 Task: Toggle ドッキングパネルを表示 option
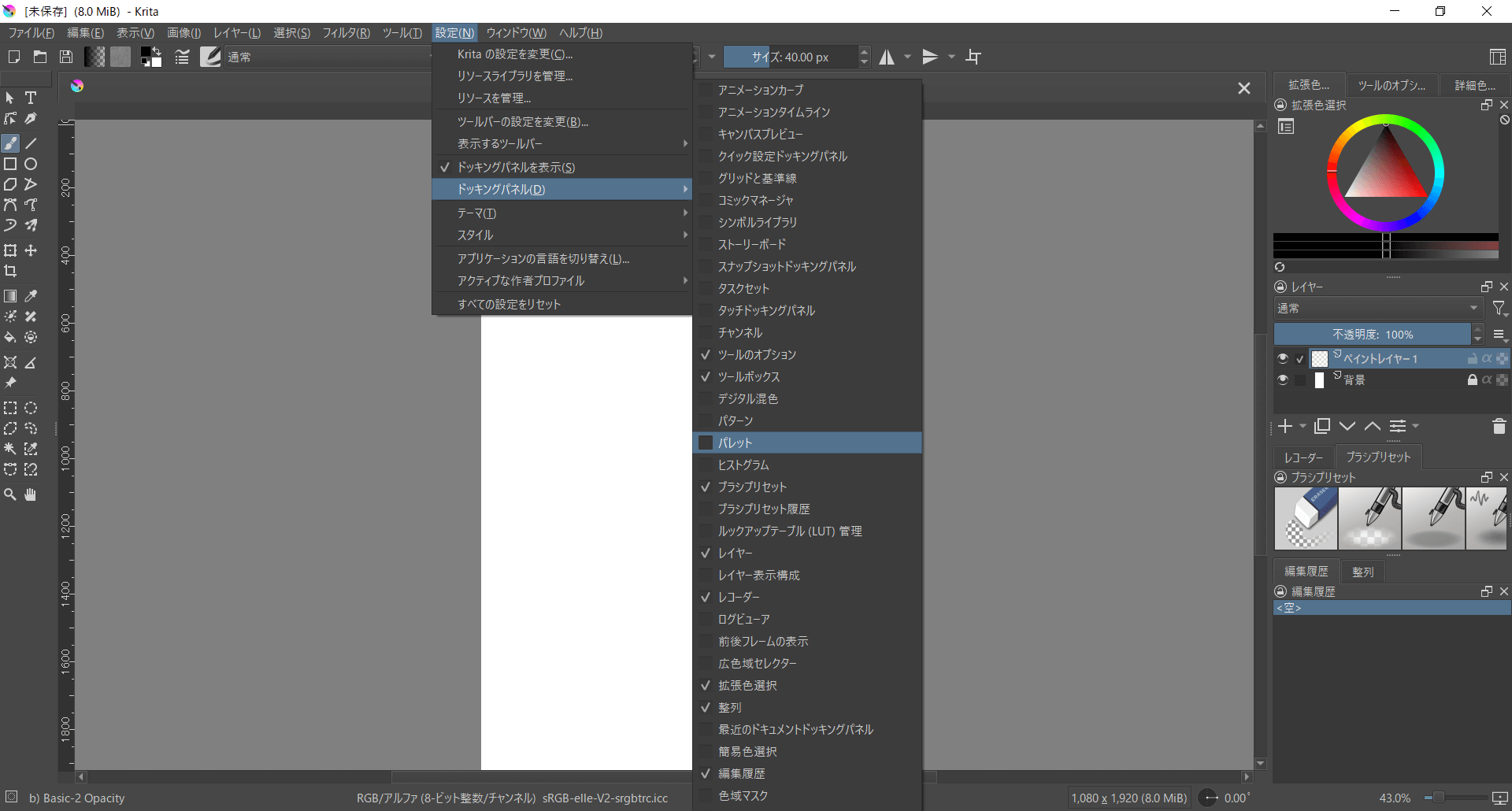coord(562,167)
